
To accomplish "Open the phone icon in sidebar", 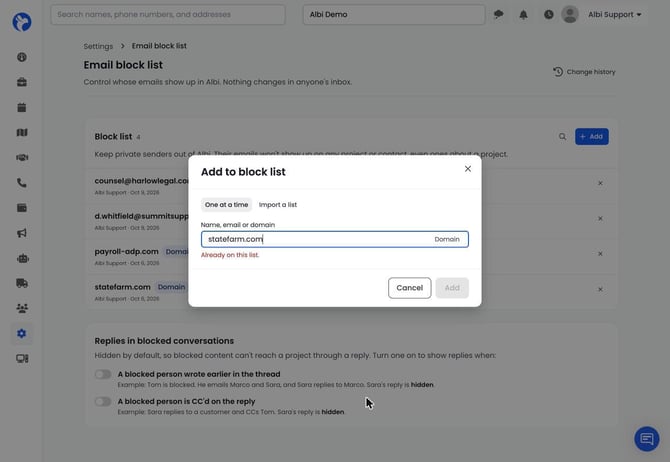I will click(22, 183).
